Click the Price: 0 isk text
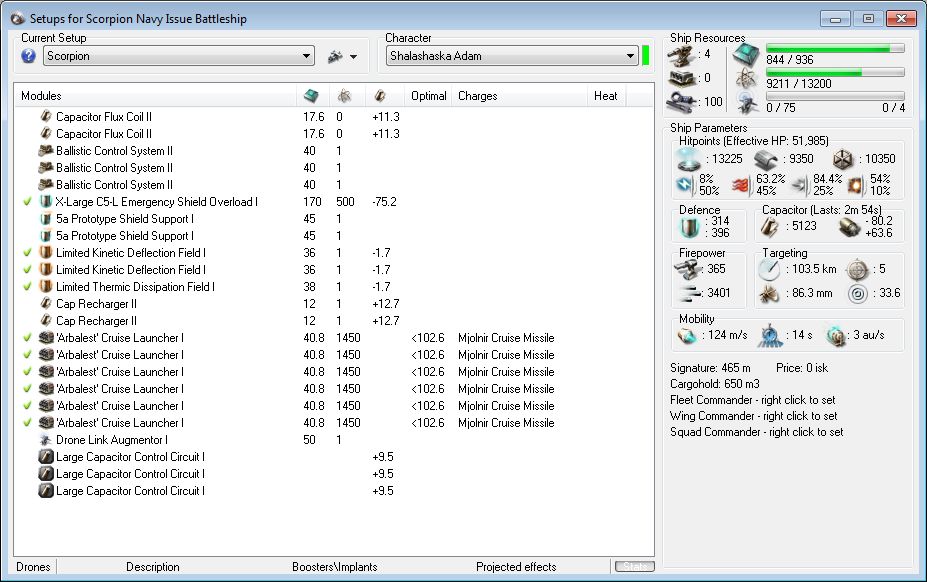927x582 pixels. [x=802, y=368]
